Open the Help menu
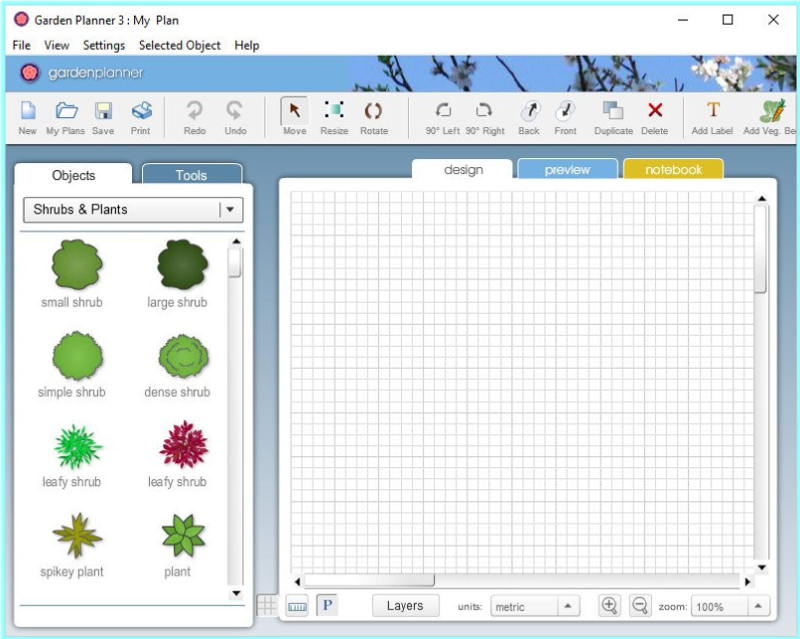800x639 pixels. click(247, 45)
